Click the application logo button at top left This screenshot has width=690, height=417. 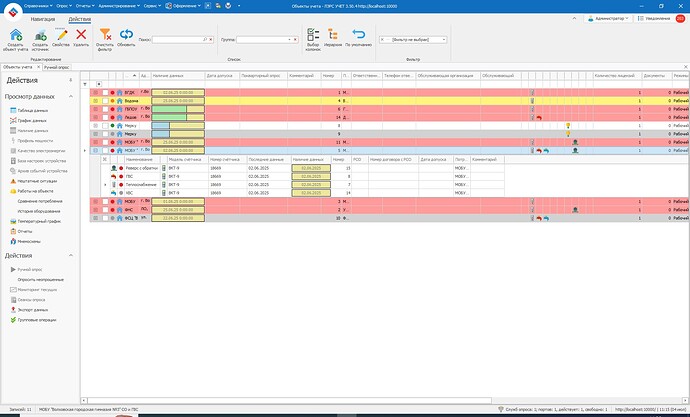(x=13, y=12)
